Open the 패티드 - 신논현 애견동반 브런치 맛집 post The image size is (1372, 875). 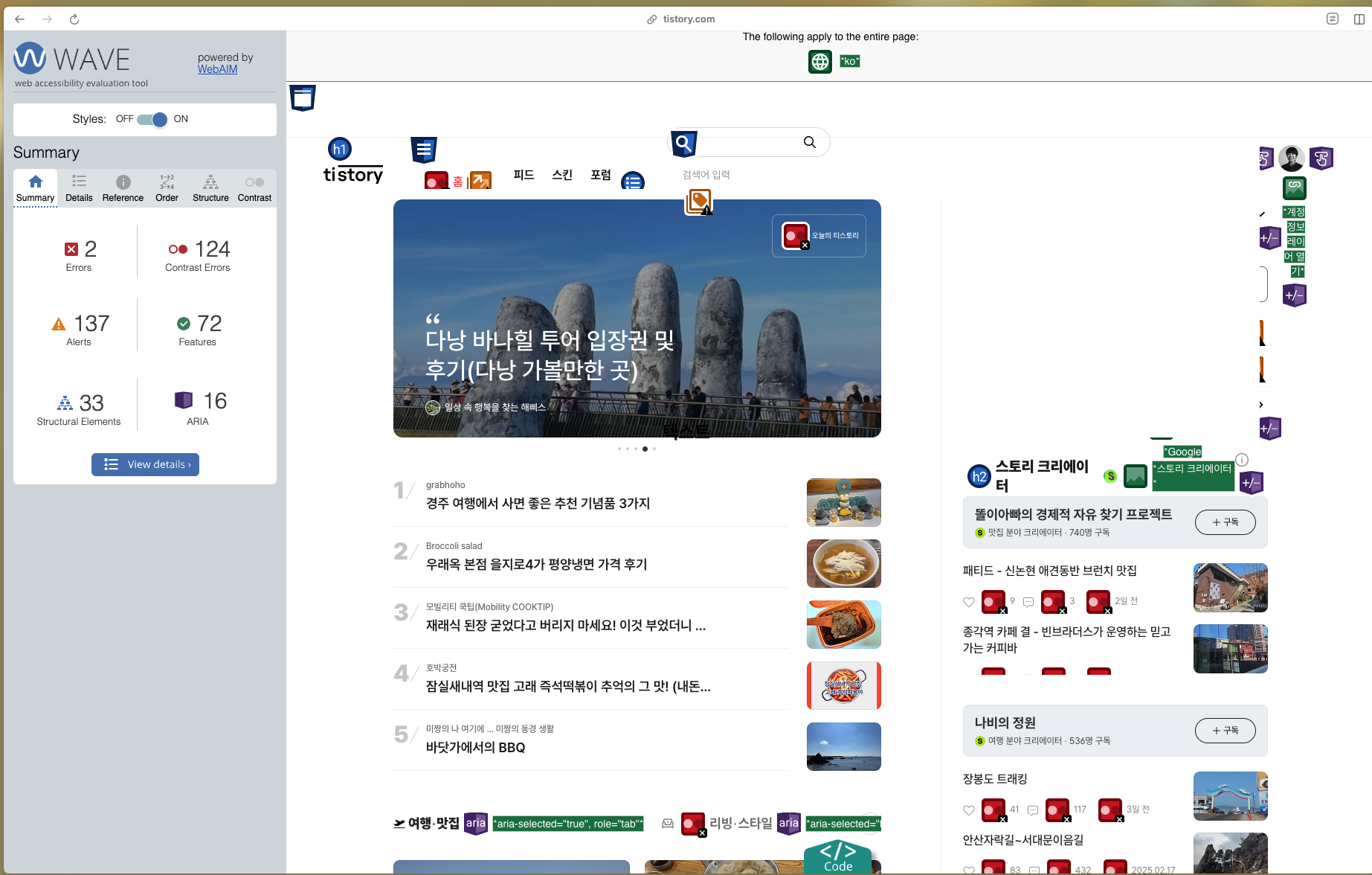pos(1049,571)
